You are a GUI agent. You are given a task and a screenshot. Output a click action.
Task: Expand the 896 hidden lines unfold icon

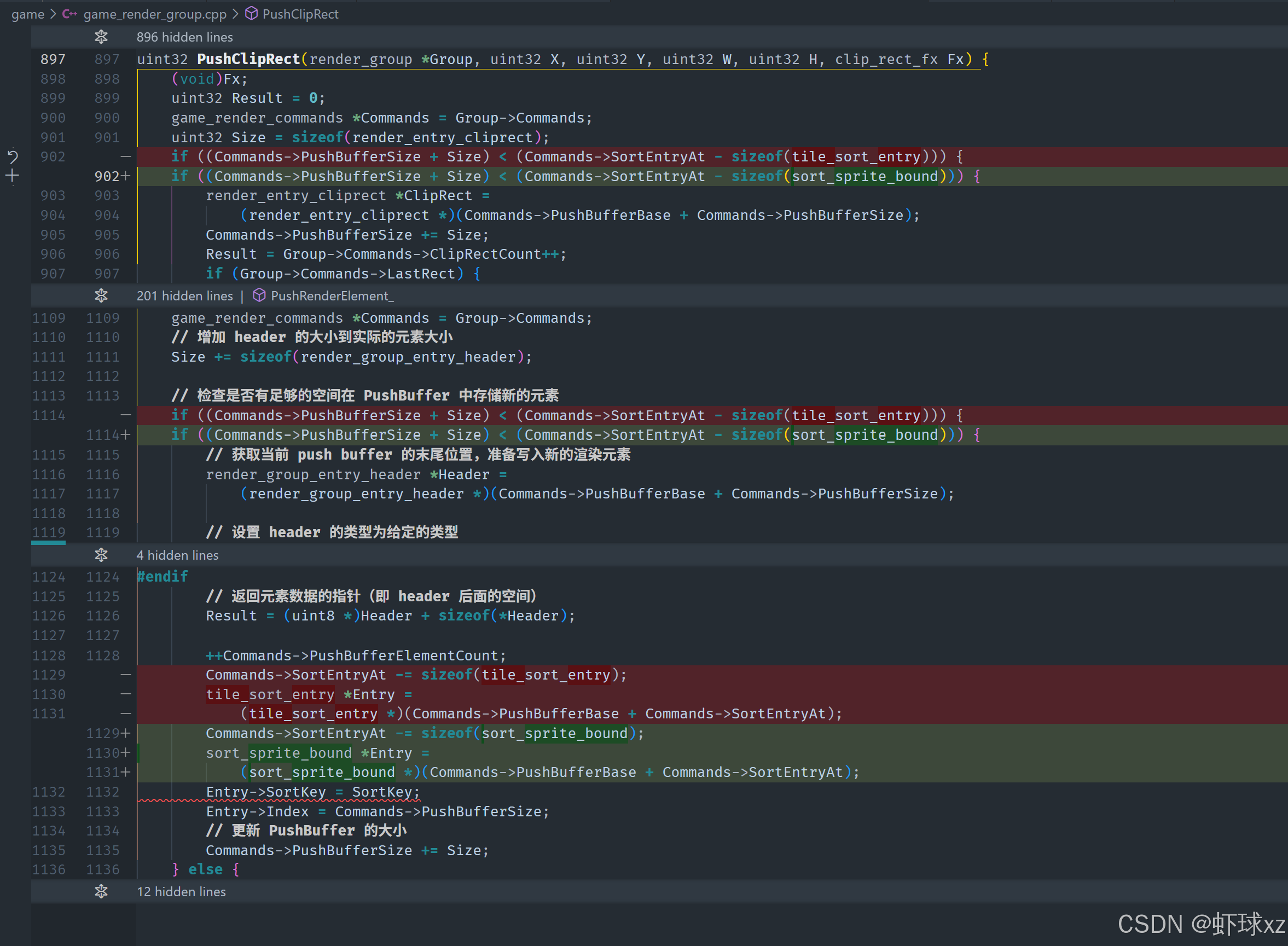(x=101, y=37)
